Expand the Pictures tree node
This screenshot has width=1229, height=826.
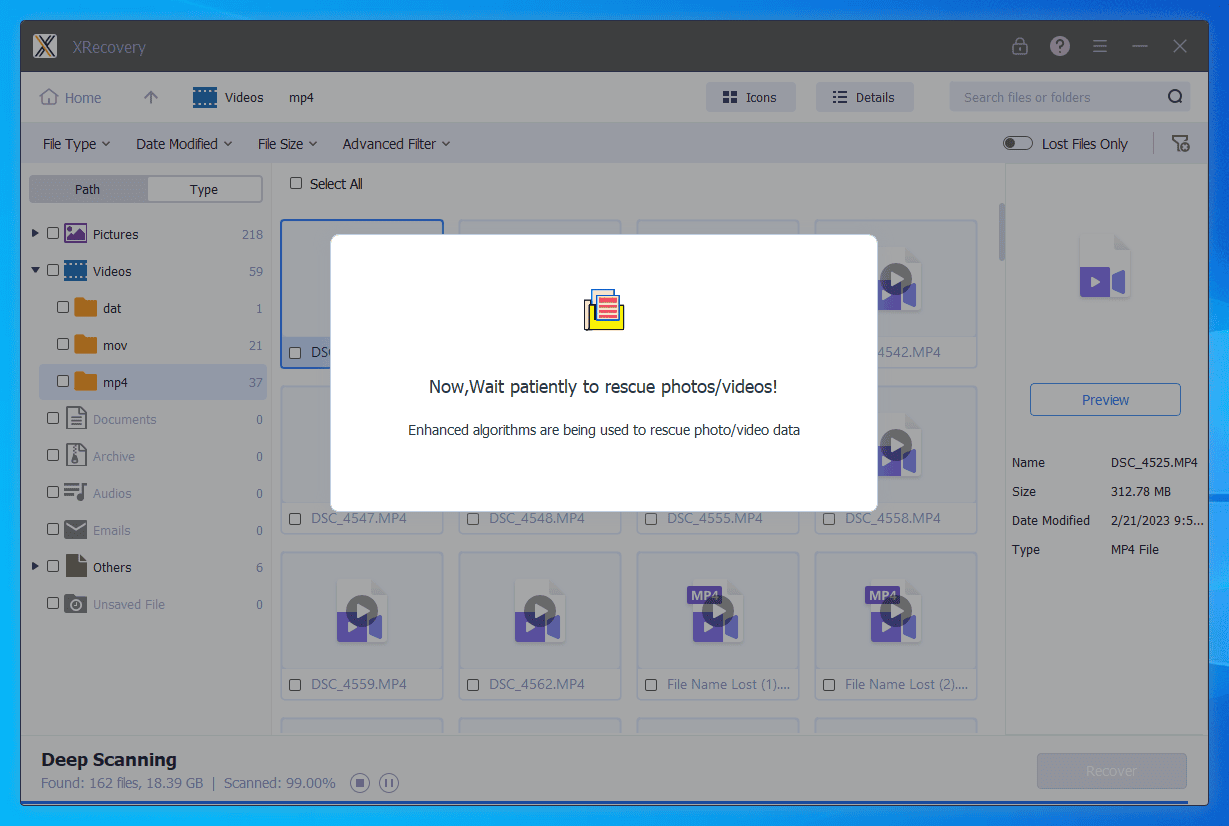point(36,233)
